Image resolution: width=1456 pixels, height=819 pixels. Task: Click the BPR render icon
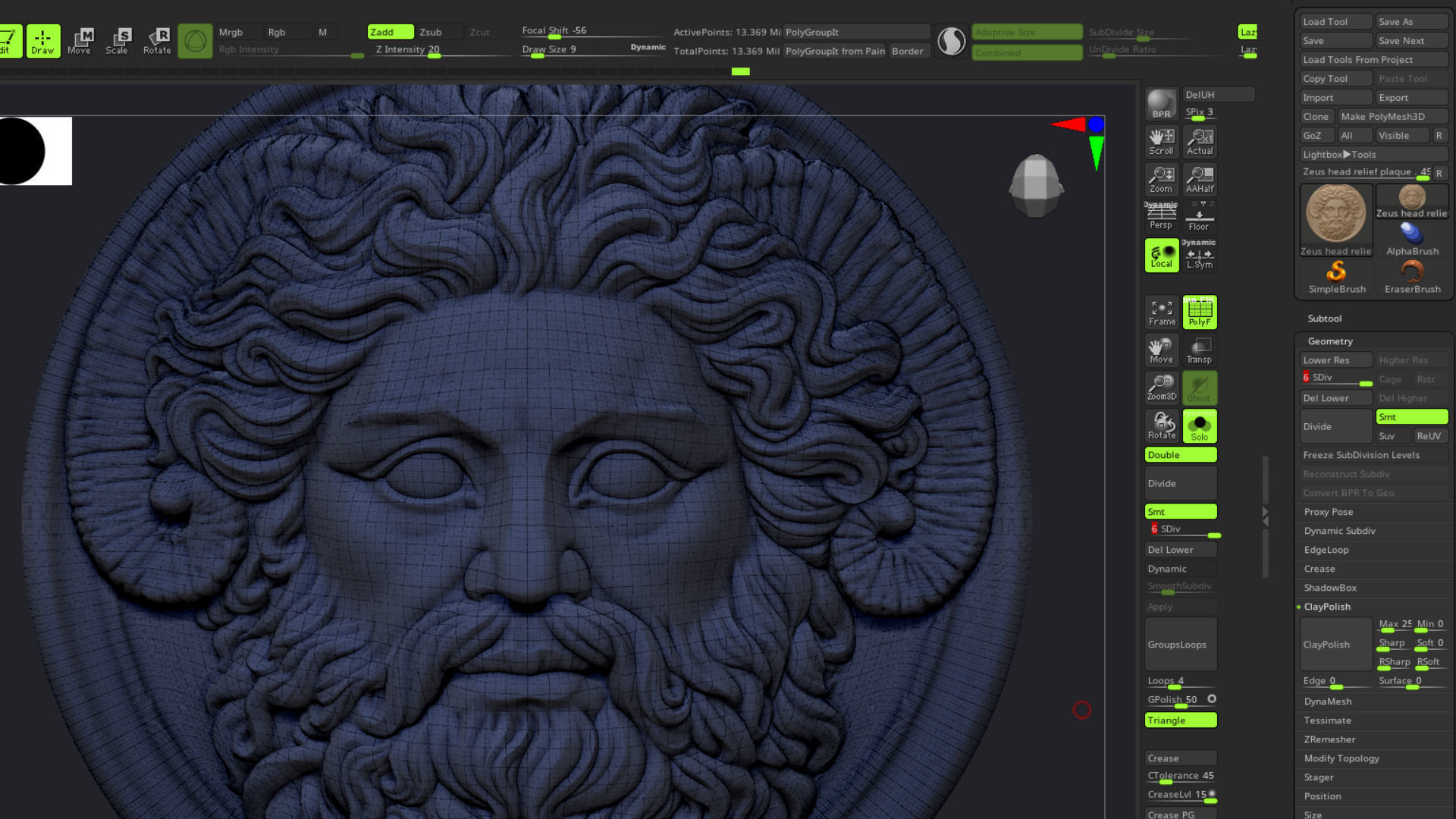click(1161, 104)
